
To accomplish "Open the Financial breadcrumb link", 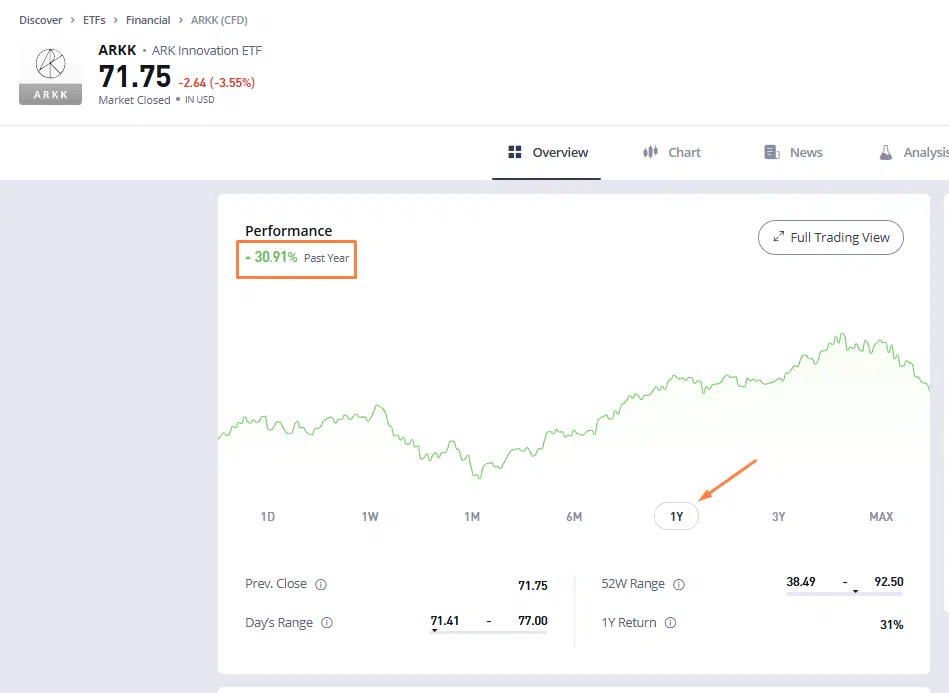I will click(148, 20).
